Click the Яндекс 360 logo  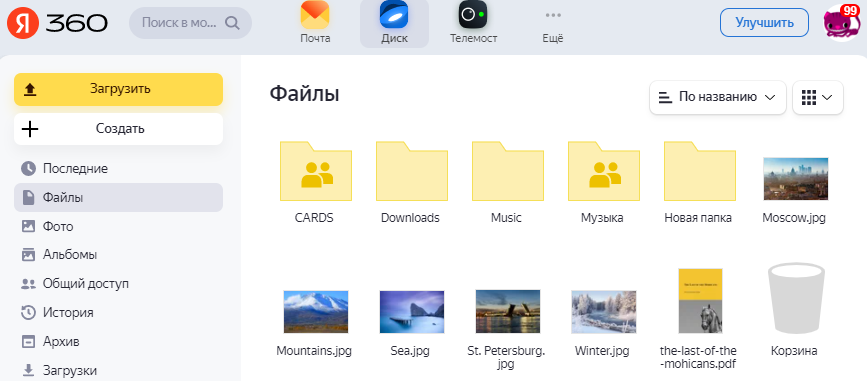[x=57, y=23]
